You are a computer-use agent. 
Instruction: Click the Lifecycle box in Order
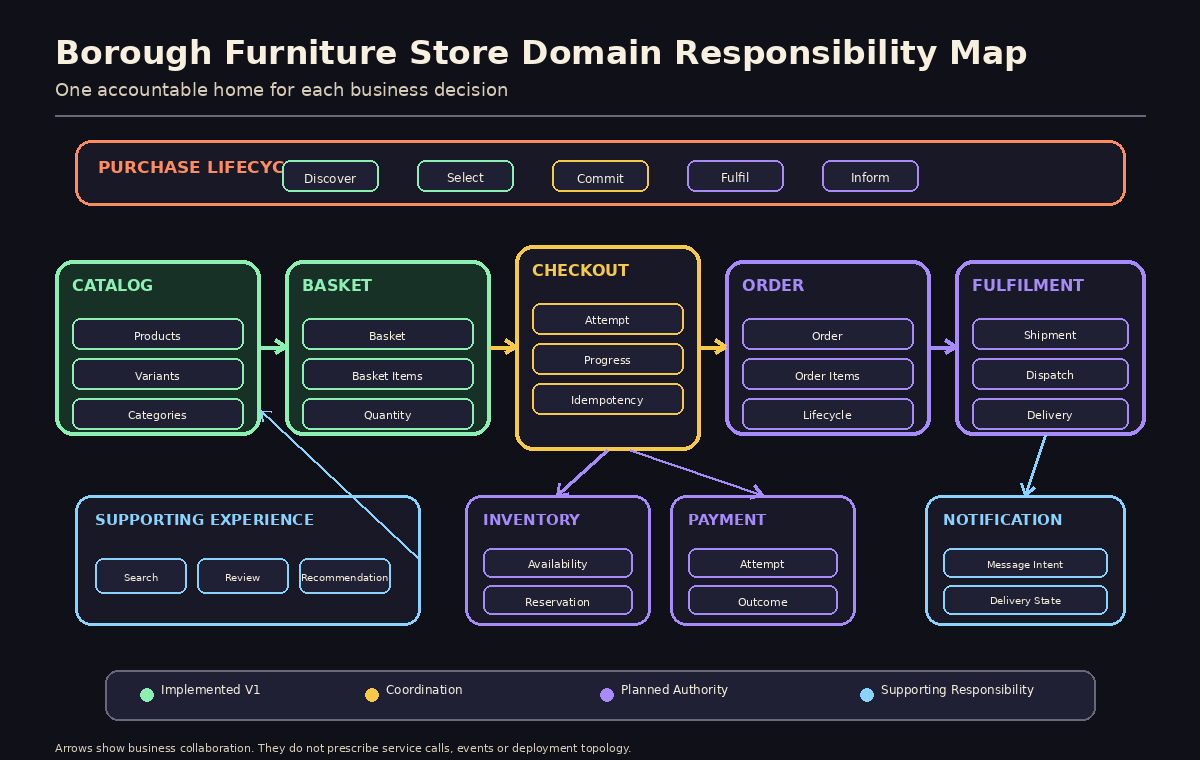828,414
